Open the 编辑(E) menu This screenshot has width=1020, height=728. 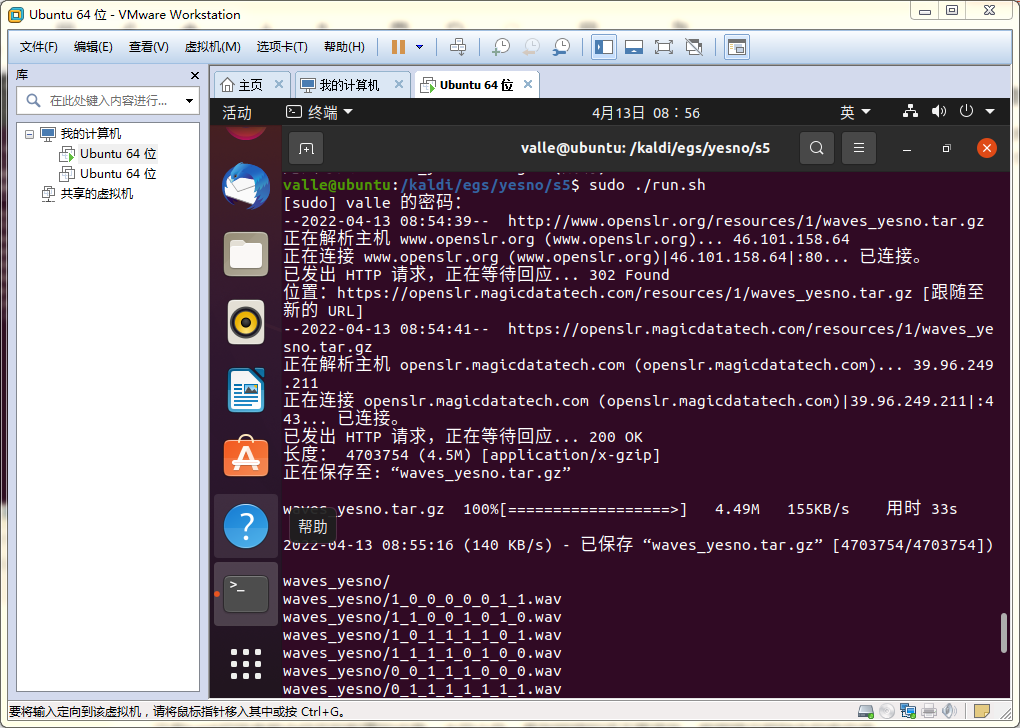tap(93, 47)
